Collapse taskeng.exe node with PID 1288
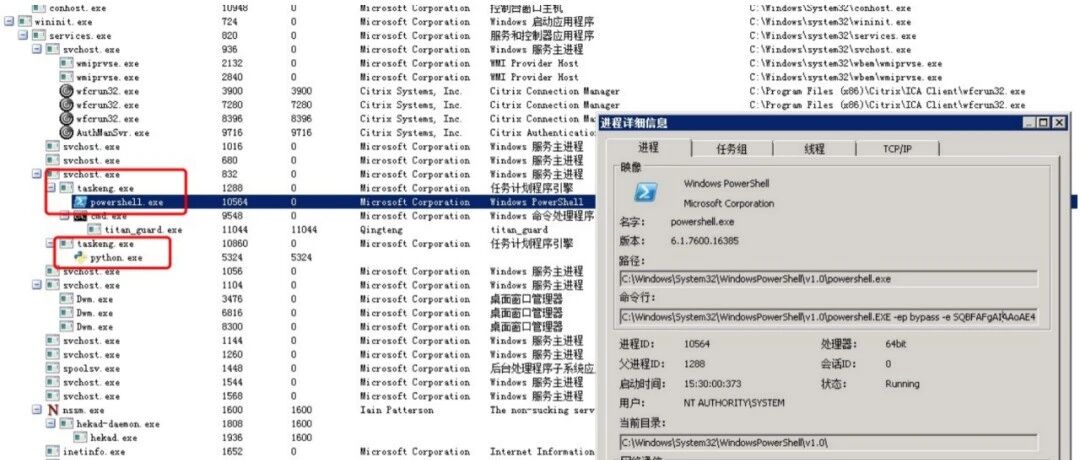Screen dimensions: 1080x460 click(50, 188)
